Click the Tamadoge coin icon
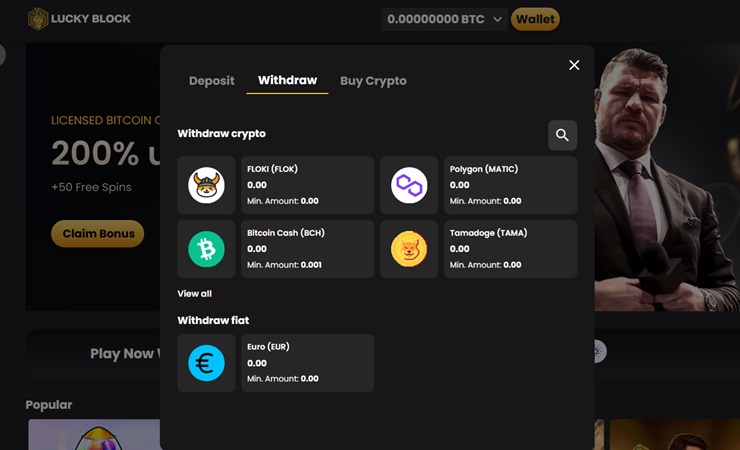The image size is (740, 450). [x=409, y=249]
